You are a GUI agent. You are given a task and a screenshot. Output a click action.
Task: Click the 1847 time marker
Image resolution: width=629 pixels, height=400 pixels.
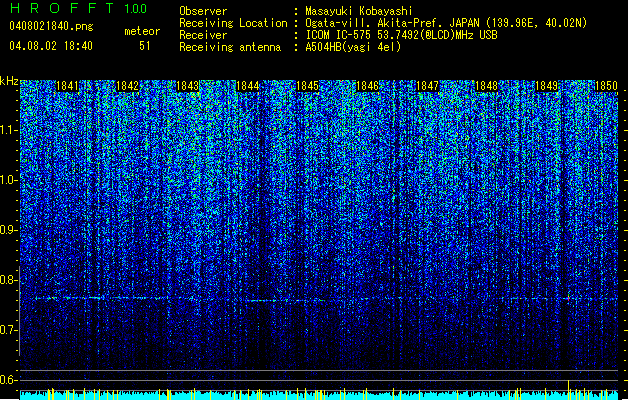pyautogui.click(x=427, y=86)
